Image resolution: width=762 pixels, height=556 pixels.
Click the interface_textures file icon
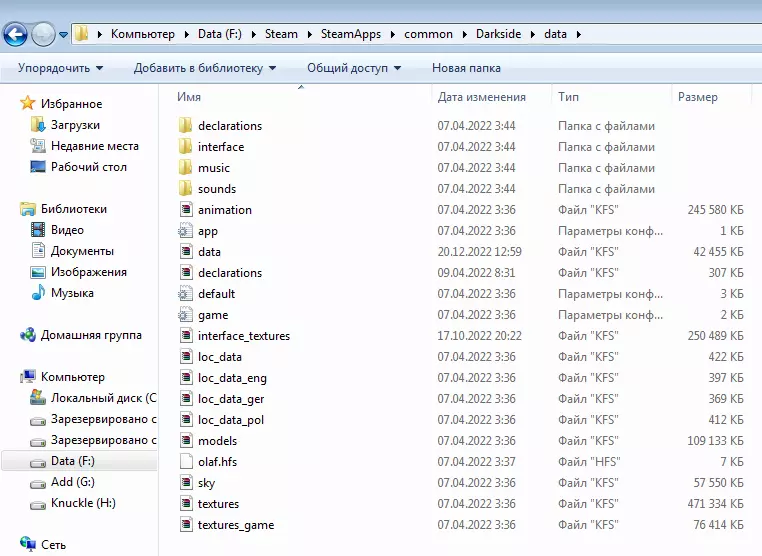(x=186, y=335)
